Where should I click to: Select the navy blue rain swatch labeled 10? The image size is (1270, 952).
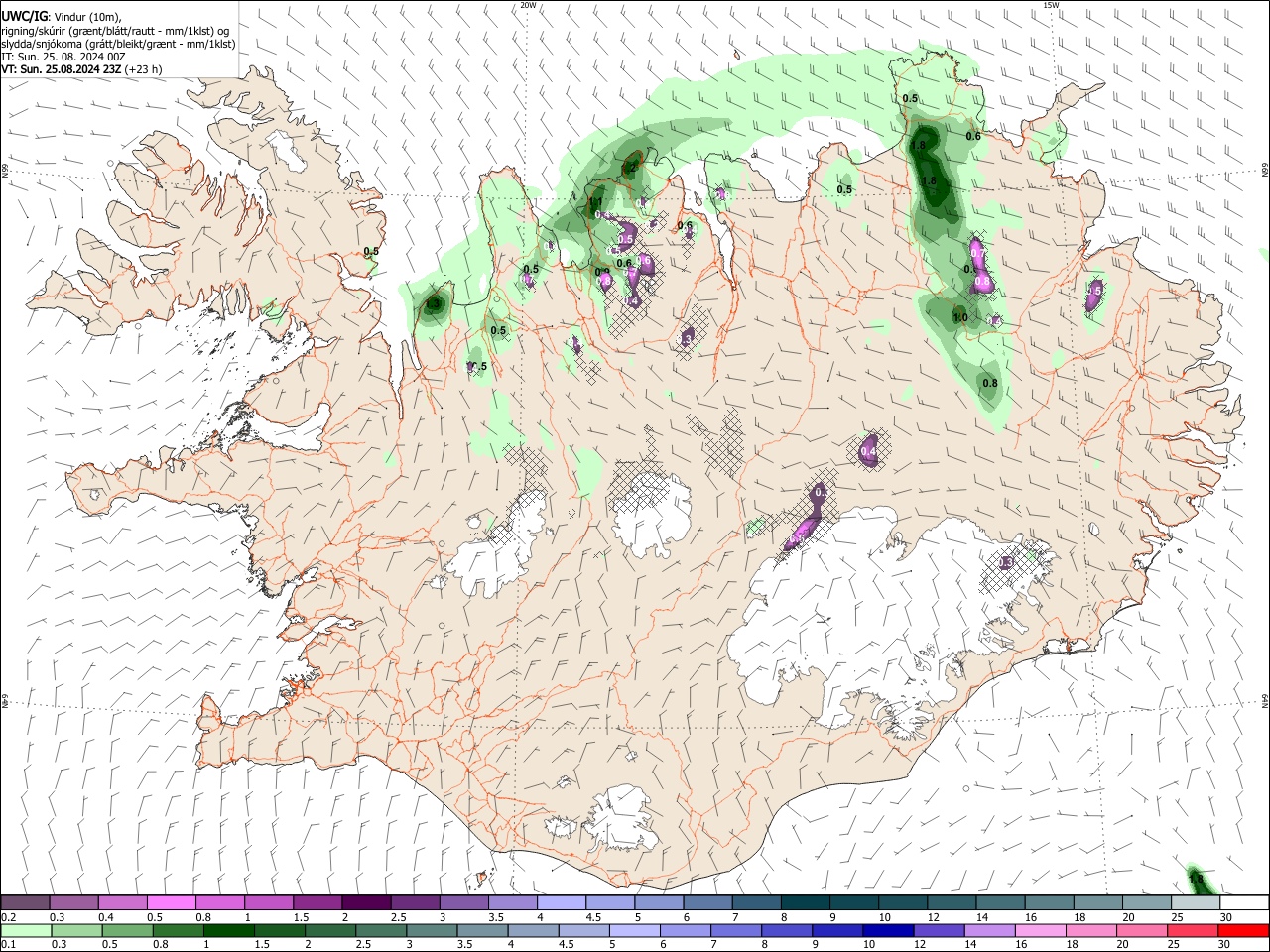(887, 931)
